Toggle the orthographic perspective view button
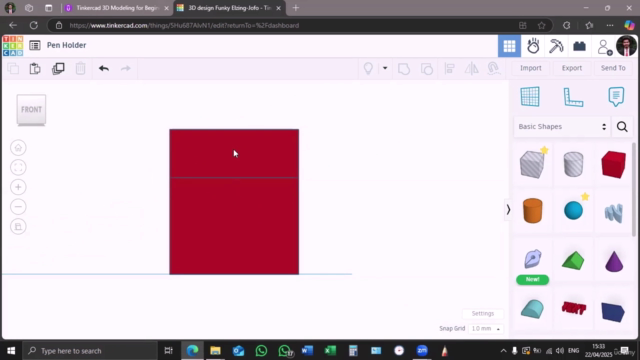 18,227
